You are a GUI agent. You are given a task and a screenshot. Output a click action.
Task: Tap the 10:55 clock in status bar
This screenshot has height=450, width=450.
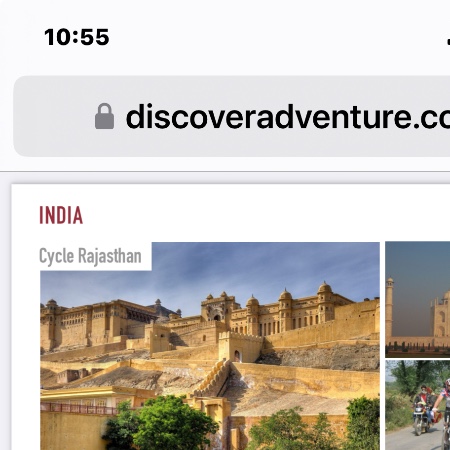pyautogui.click(x=77, y=37)
